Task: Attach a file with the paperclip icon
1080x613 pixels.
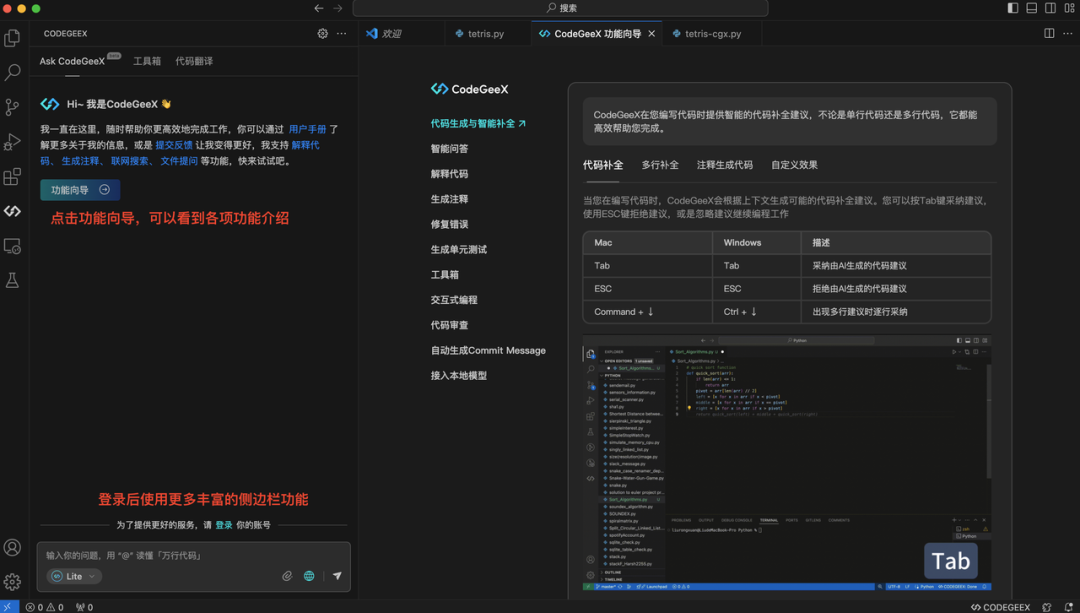Action: pyautogui.click(x=287, y=576)
